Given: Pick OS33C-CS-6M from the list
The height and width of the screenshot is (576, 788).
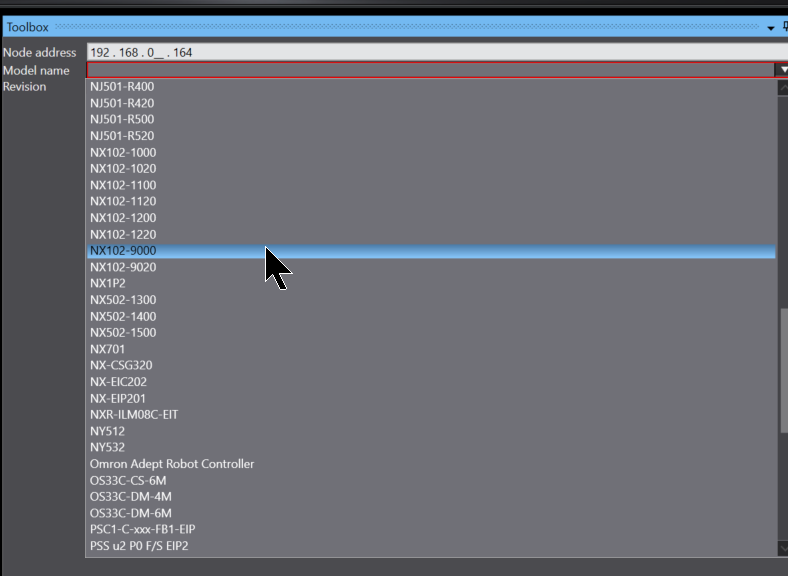Looking at the screenshot, I should pos(128,480).
